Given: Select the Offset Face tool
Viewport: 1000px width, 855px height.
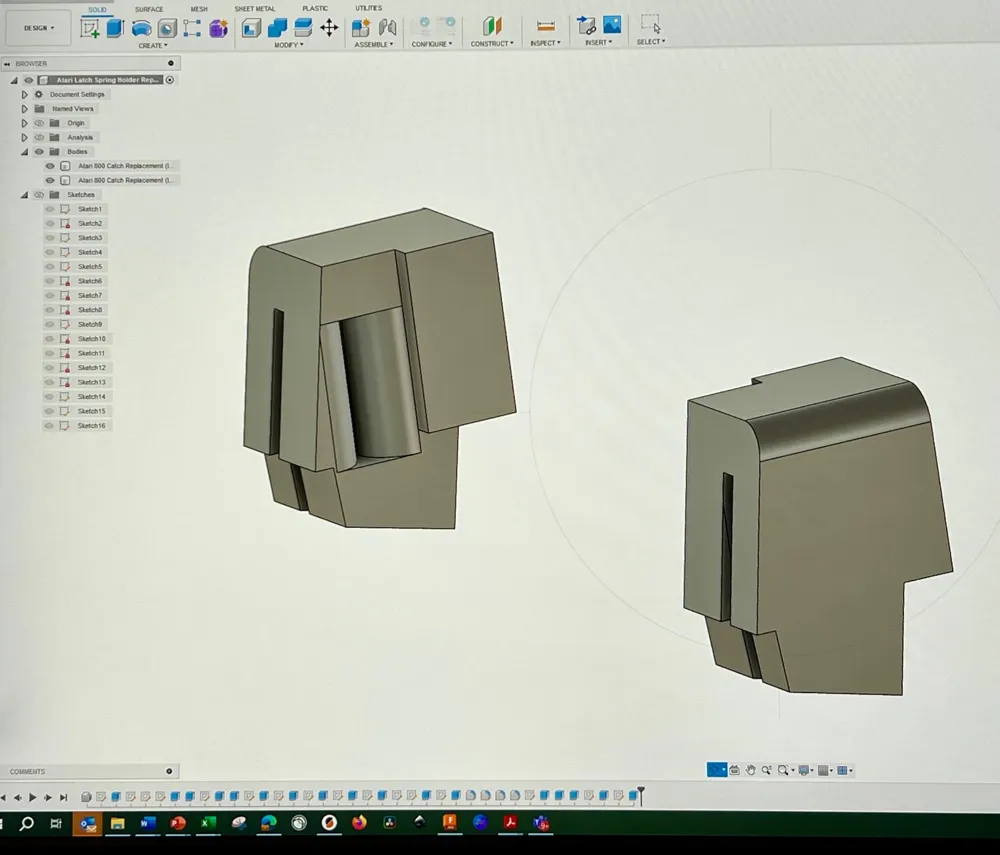Looking at the screenshot, I should 303,27.
